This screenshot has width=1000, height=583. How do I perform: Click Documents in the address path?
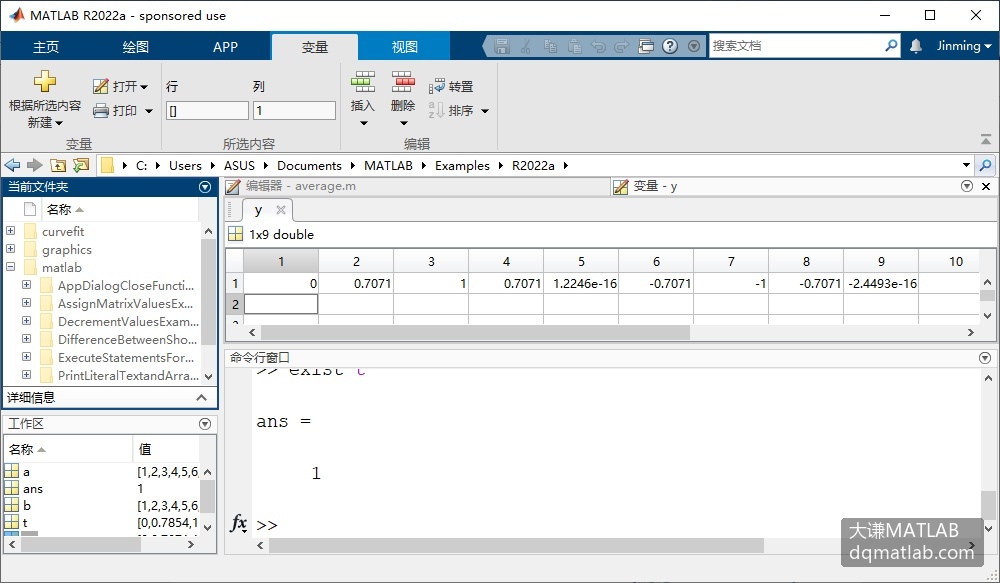pos(309,165)
